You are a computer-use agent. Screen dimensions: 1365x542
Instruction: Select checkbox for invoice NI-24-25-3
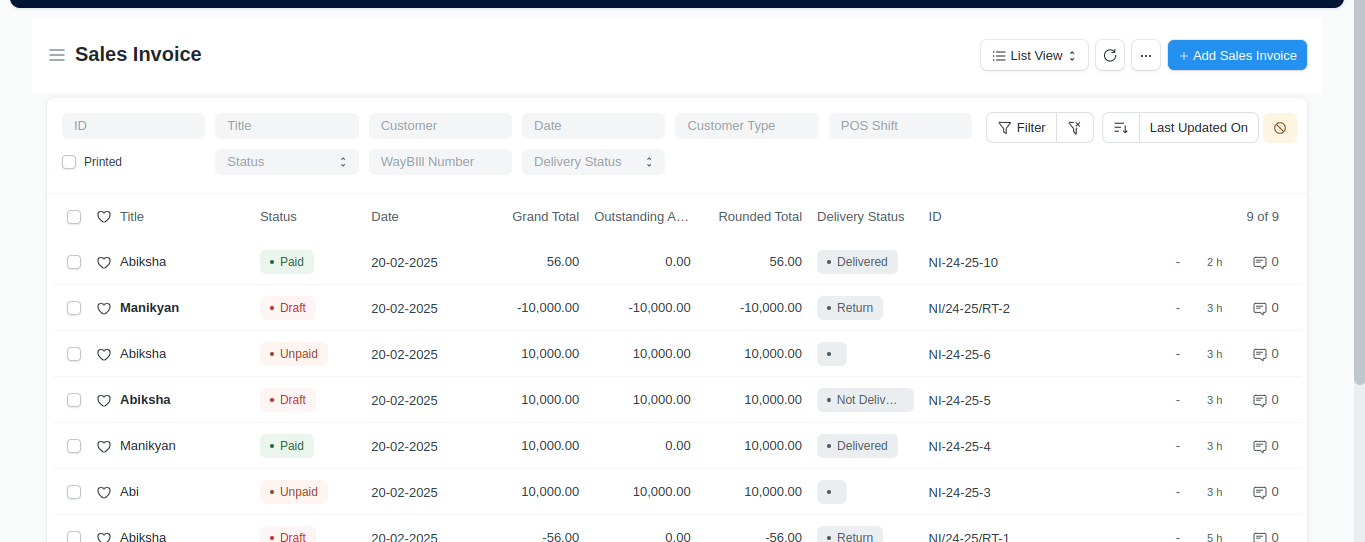point(74,492)
